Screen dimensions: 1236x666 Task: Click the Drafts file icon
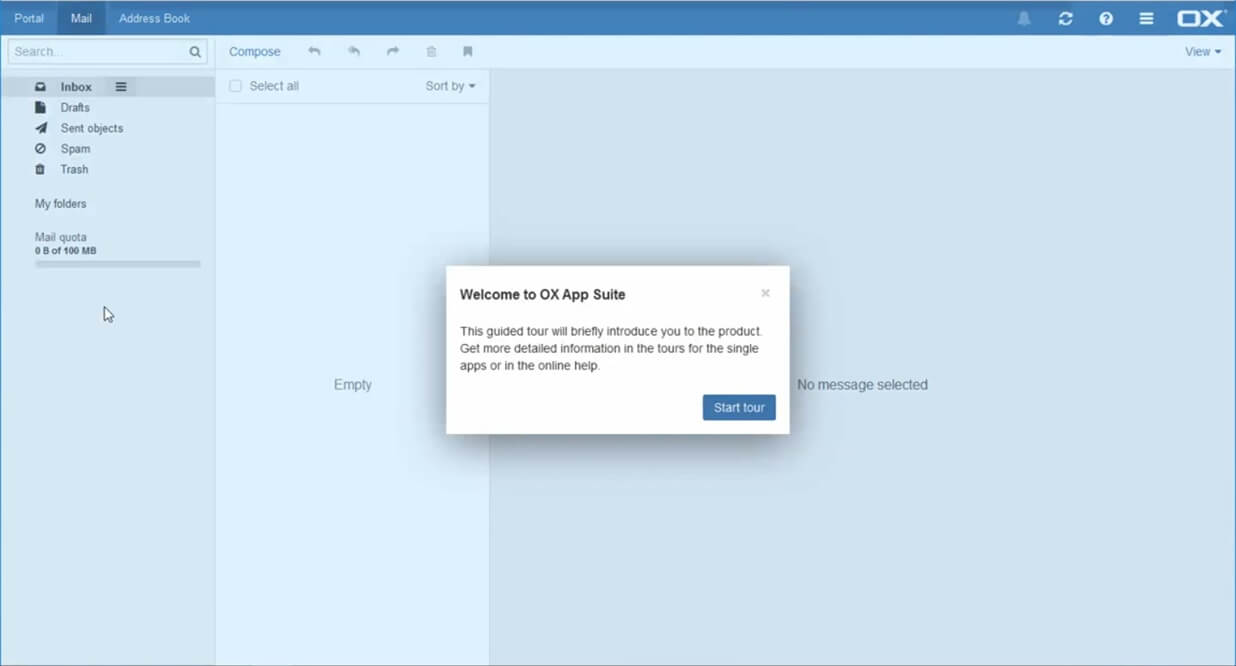pos(40,107)
